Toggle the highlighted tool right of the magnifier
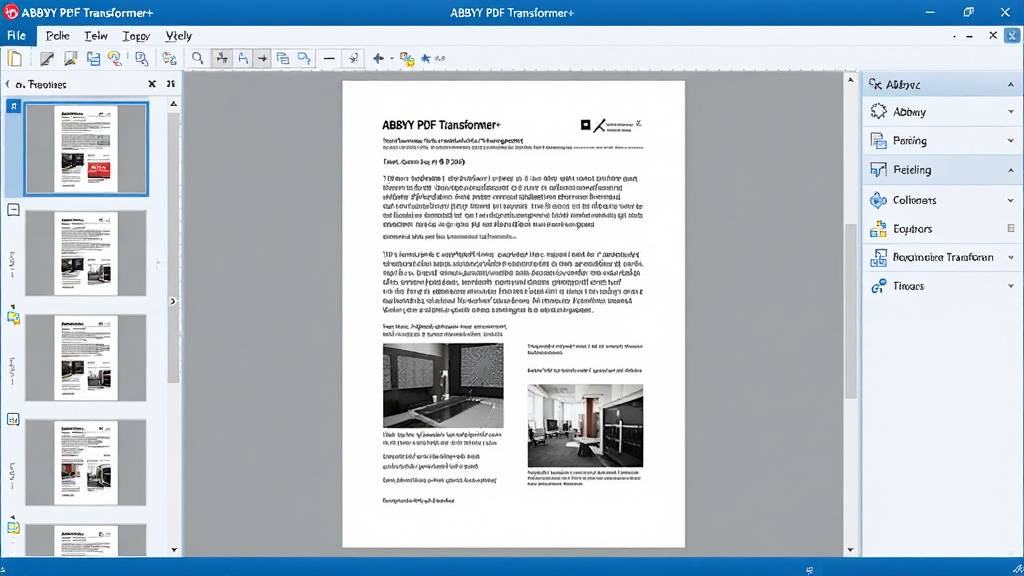Viewport: 1024px width, 576px height. pos(222,58)
